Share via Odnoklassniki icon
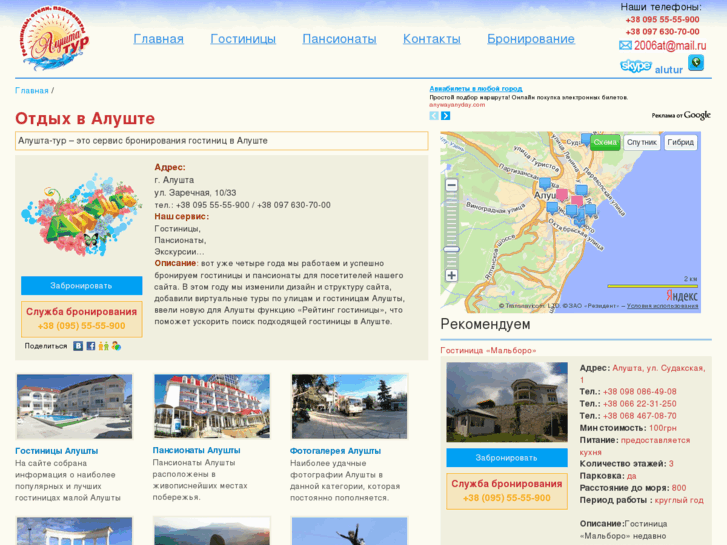The height and width of the screenshot is (545, 727). click(x=103, y=346)
